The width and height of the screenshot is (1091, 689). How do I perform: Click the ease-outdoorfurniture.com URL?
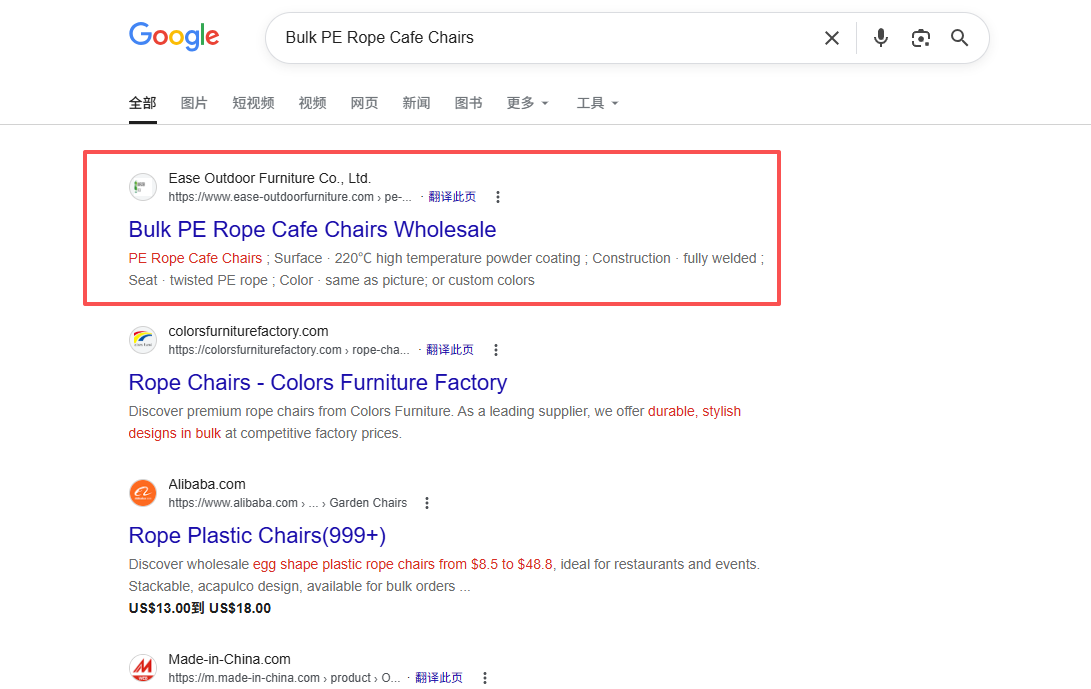[289, 197]
